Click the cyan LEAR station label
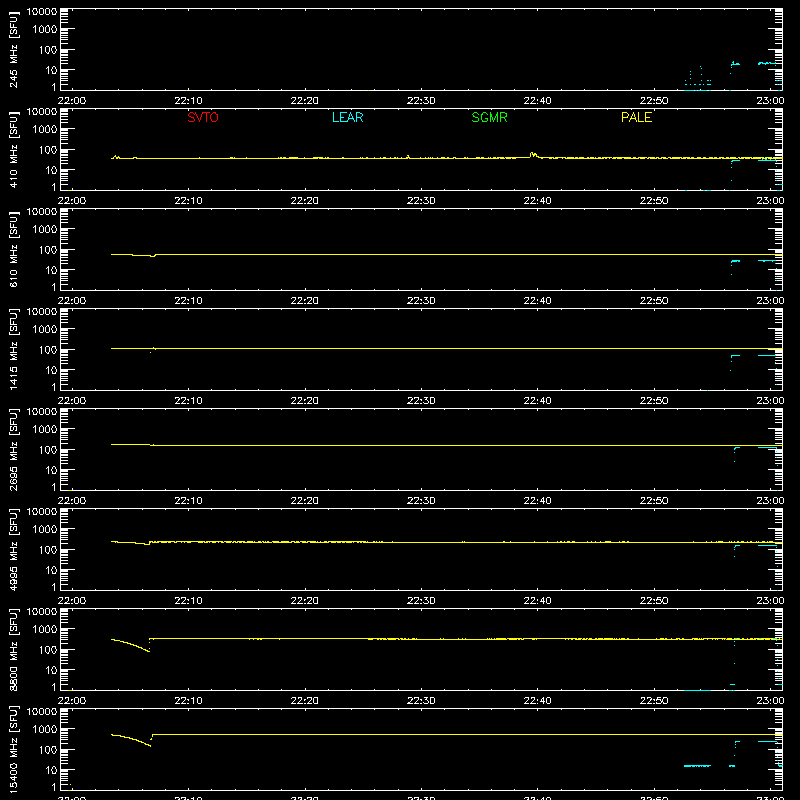Viewport: 800px width, 800px height. [x=347, y=117]
